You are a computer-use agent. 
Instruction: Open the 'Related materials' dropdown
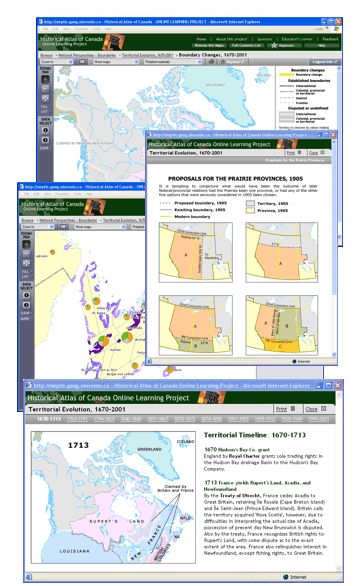click(173, 62)
